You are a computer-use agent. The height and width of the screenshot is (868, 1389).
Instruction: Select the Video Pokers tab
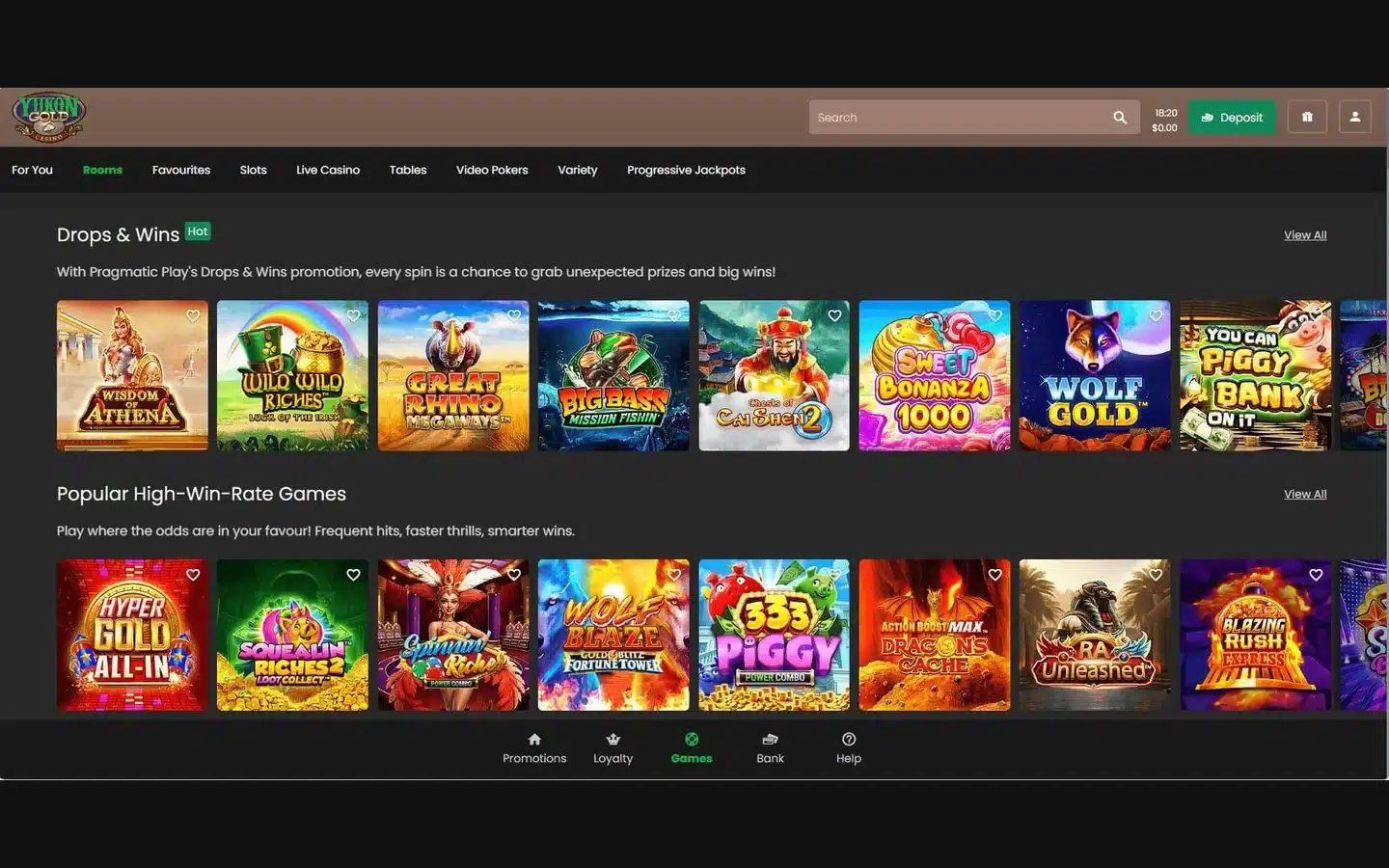tap(492, 170)
